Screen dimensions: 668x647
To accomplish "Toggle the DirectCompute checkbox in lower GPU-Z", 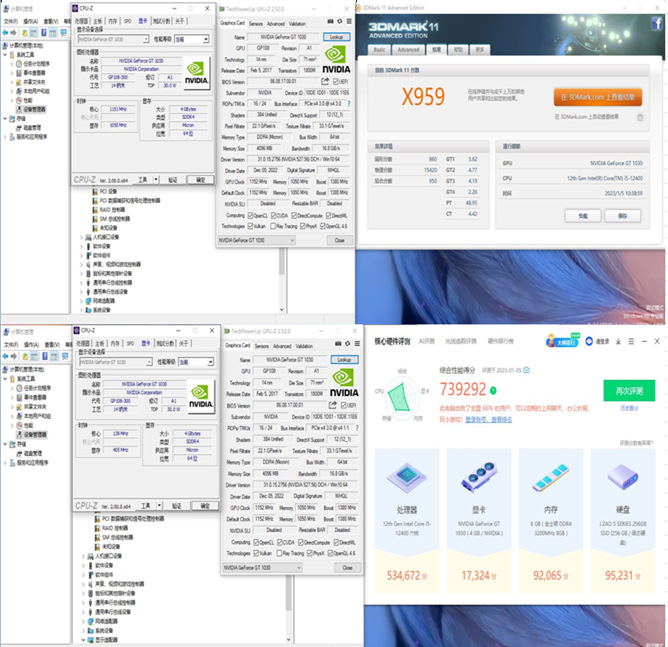I will click(x=301, y=542).
